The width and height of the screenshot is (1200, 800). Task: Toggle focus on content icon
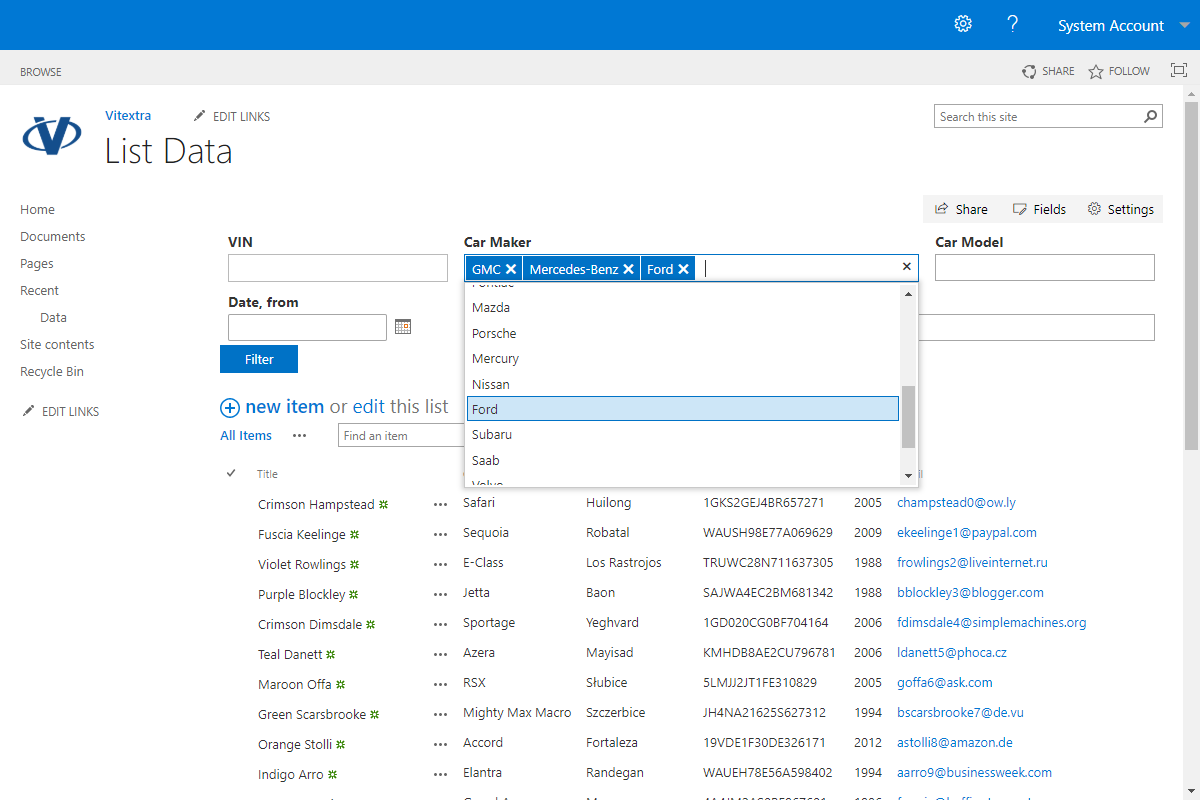pyautogui.click(x=1179, y=71)
